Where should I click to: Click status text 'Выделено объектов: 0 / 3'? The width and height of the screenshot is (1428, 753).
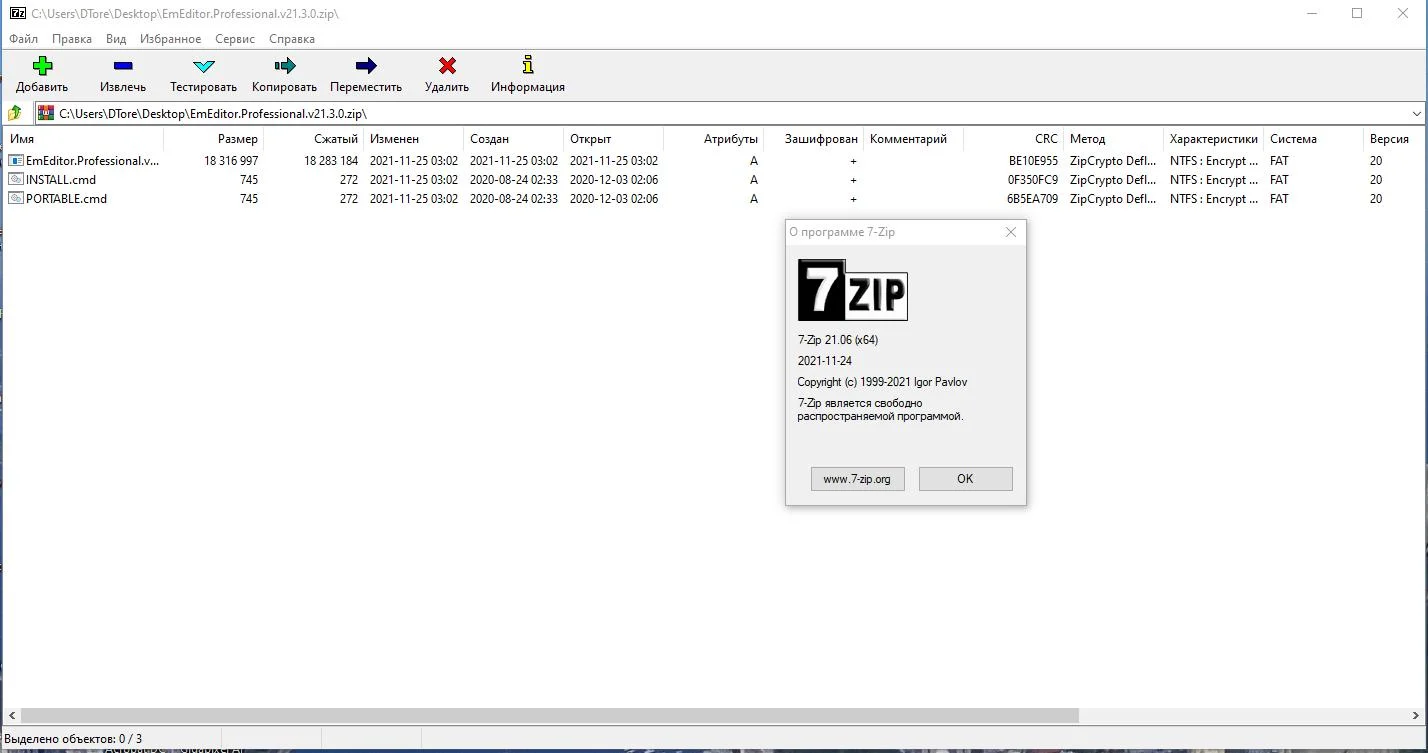[x=73, y=739]
